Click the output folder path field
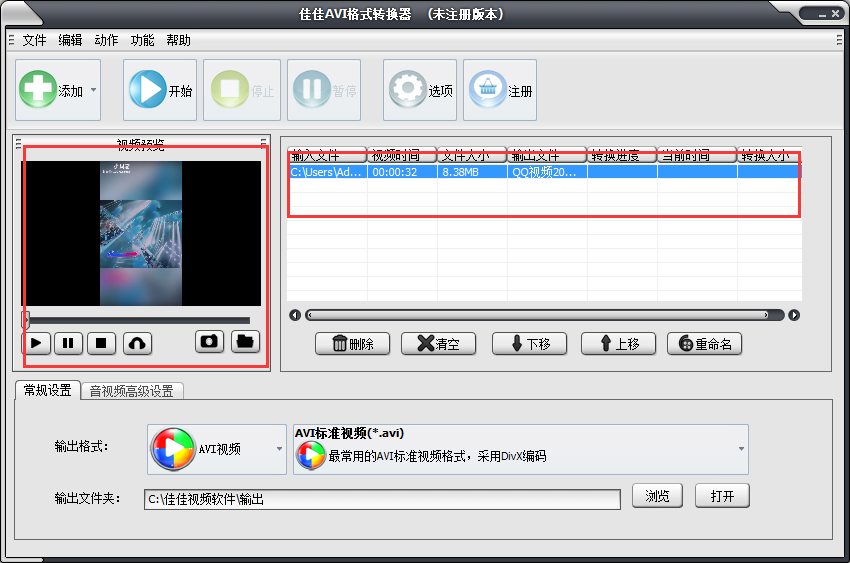Image resolution: width=850 pixels, height=563 pixels. 381,498
